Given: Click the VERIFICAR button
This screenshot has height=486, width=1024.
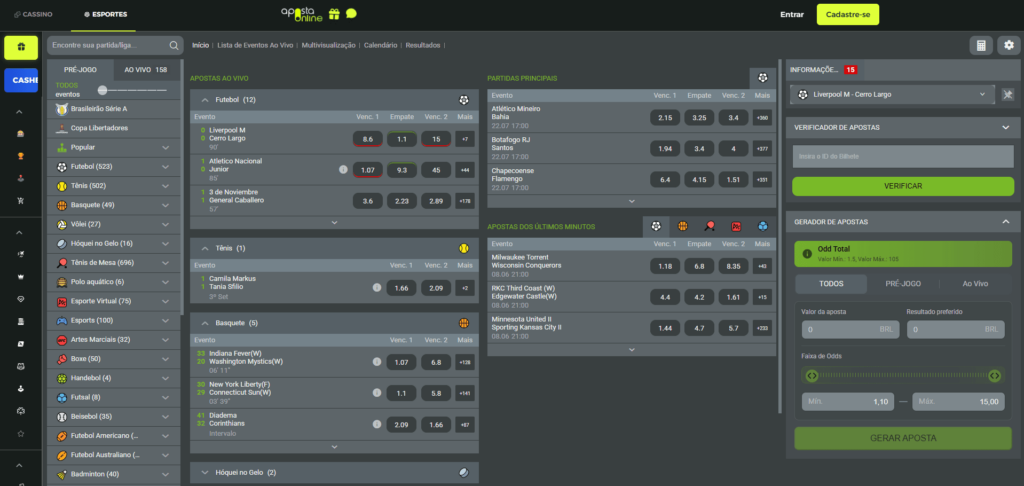Looking at the screenshot, I should [x=903, y=186].
